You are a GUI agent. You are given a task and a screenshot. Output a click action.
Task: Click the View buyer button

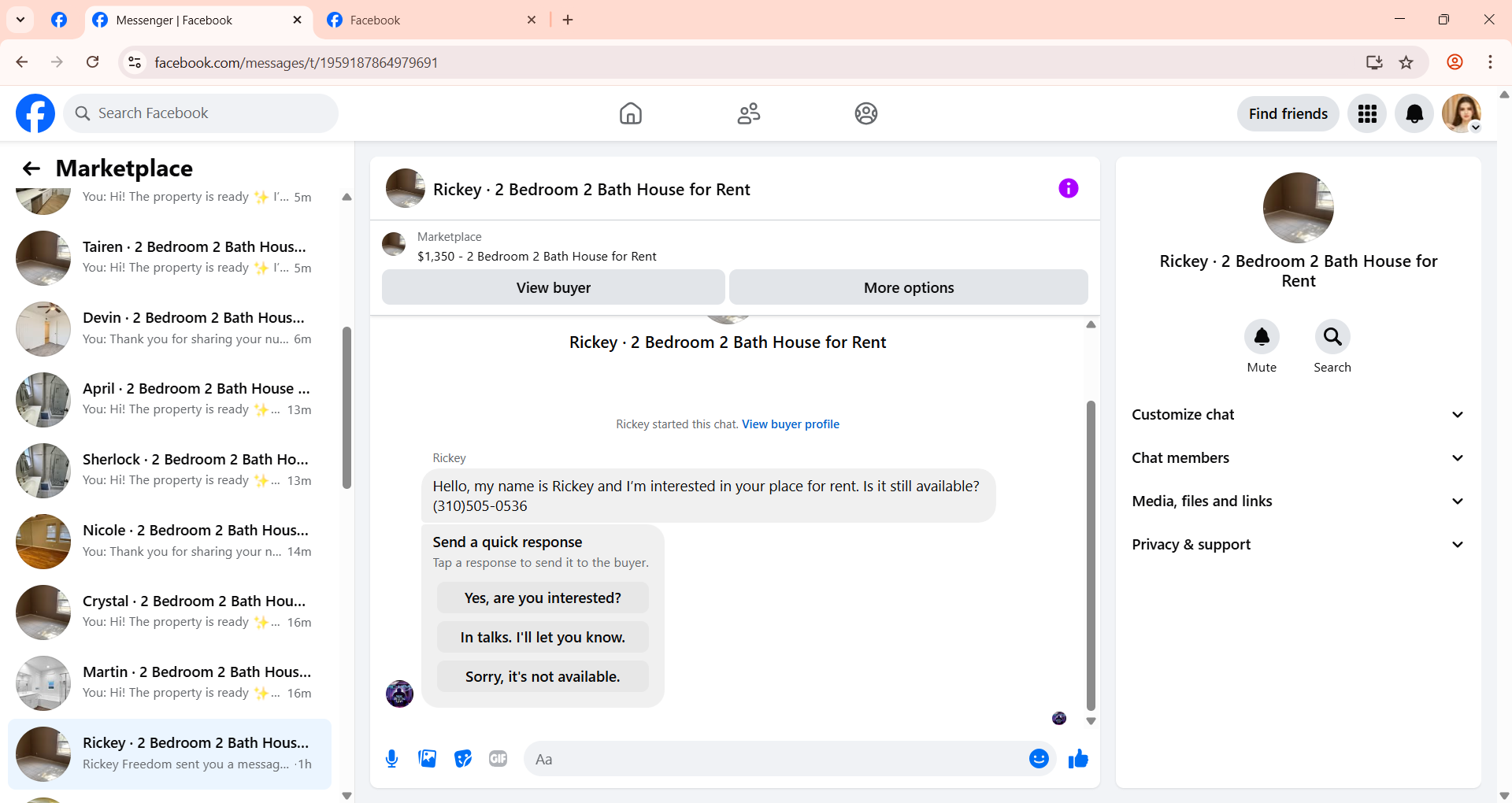tap(554, 287)
